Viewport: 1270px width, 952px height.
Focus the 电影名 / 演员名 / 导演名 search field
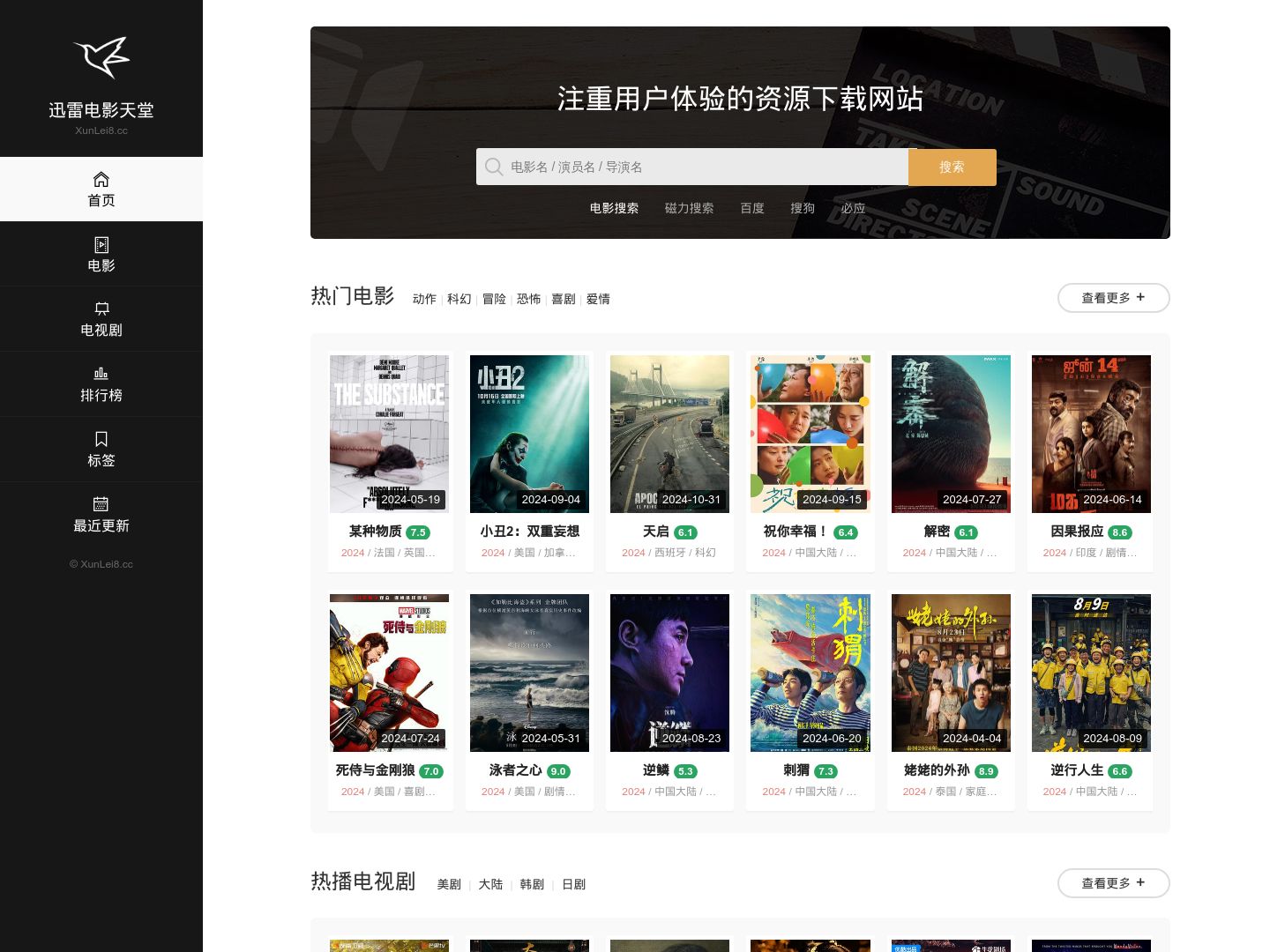[x=692, y=167]
